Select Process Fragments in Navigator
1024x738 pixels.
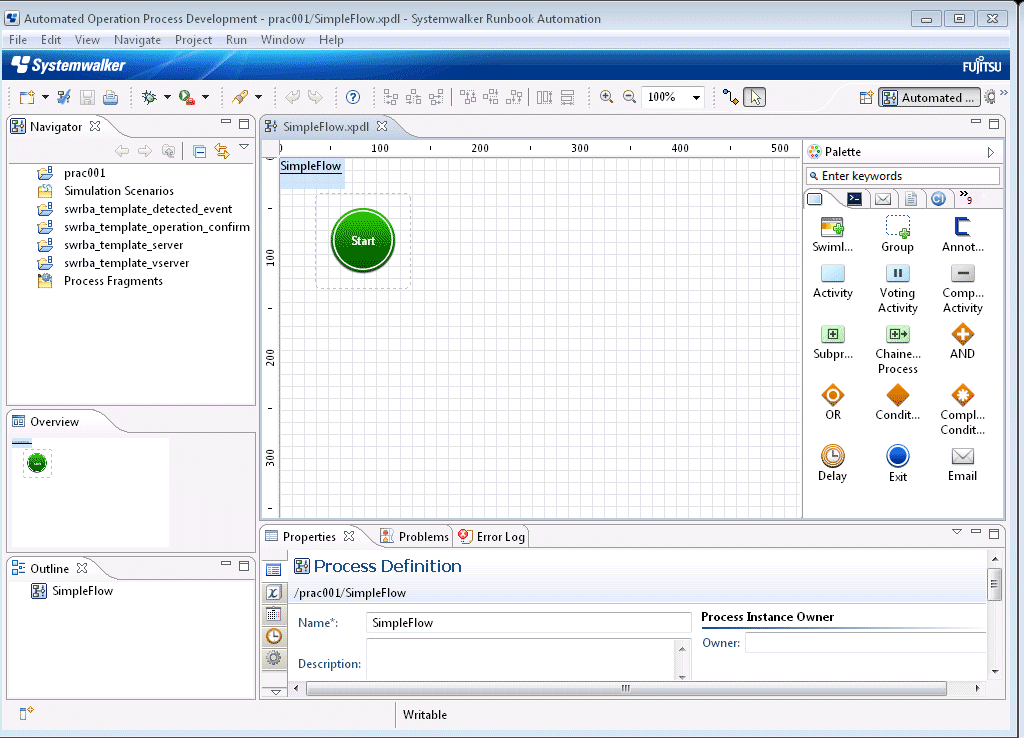(x=113, y=281)
